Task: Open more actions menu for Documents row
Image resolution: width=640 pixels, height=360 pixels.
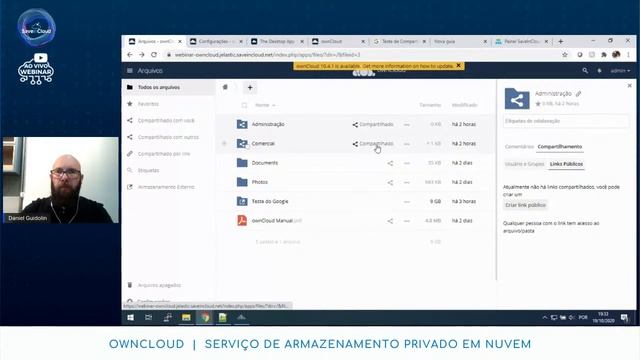Action: 407,163
